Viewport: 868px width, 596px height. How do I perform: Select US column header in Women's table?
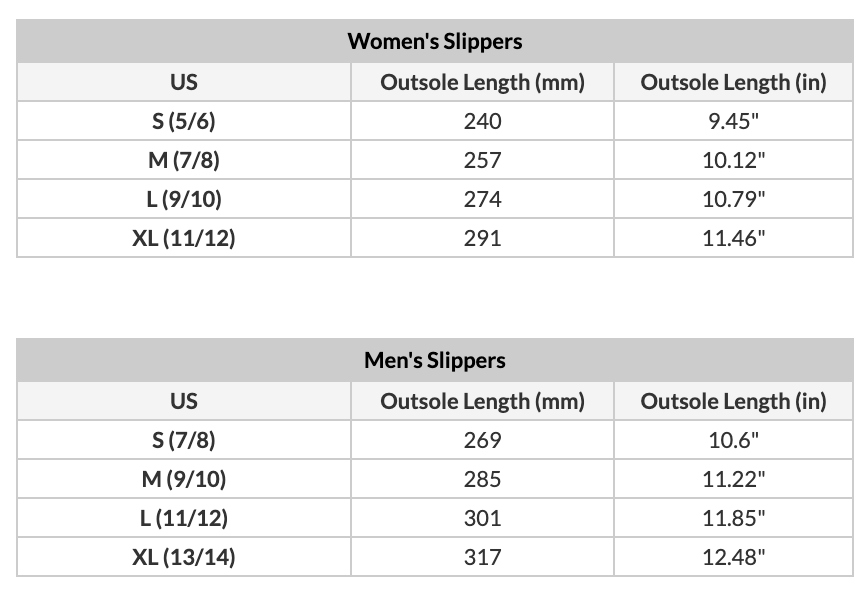tap(184, 82)
